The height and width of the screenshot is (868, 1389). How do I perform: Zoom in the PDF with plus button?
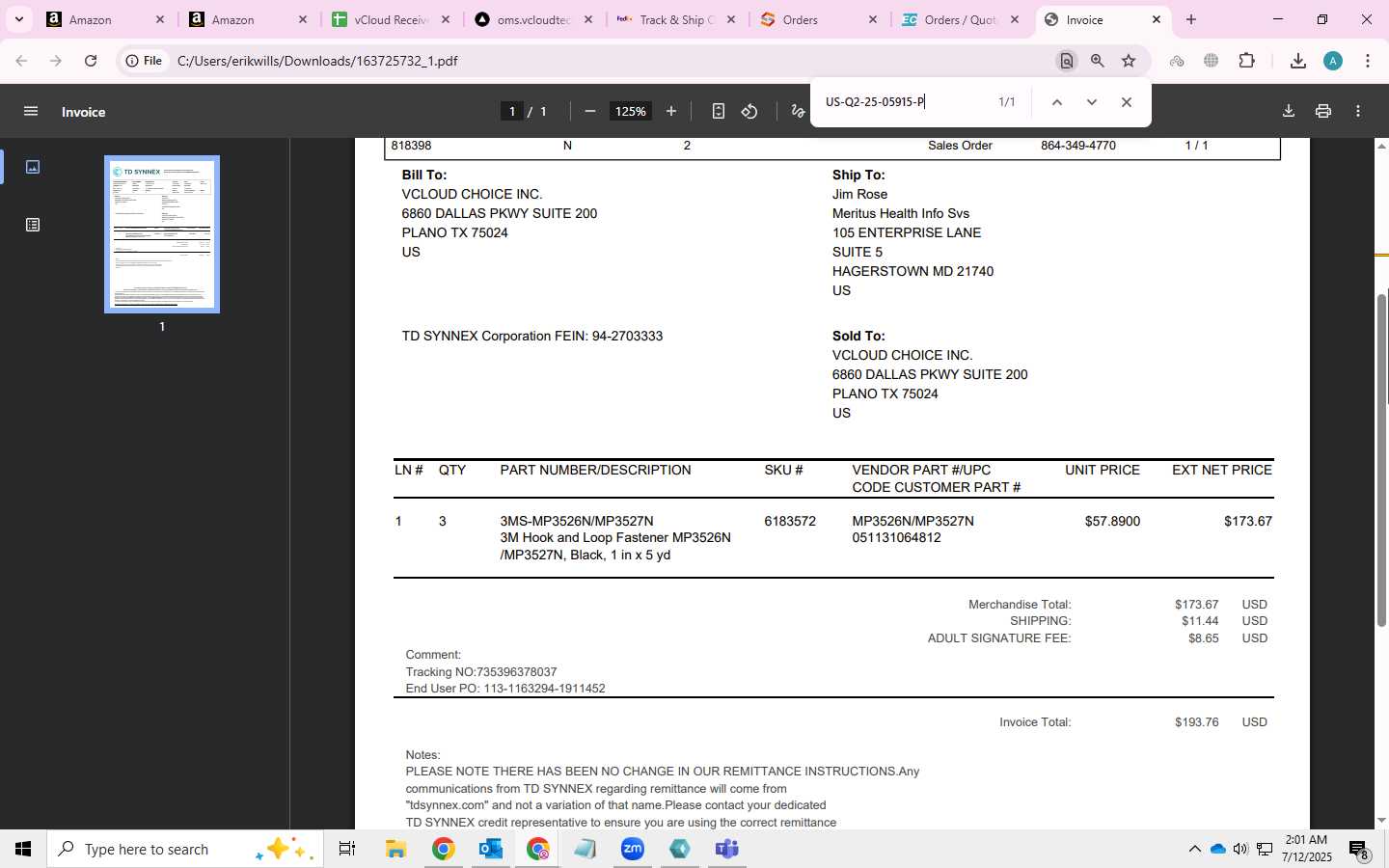point(671,112)
